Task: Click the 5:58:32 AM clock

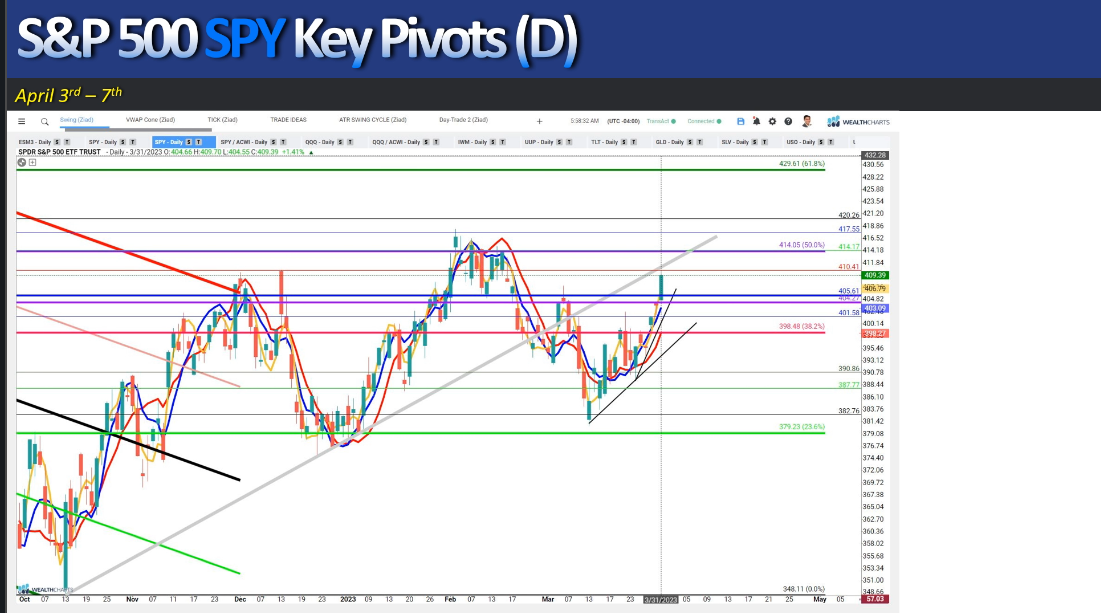Action: [585, 121]
